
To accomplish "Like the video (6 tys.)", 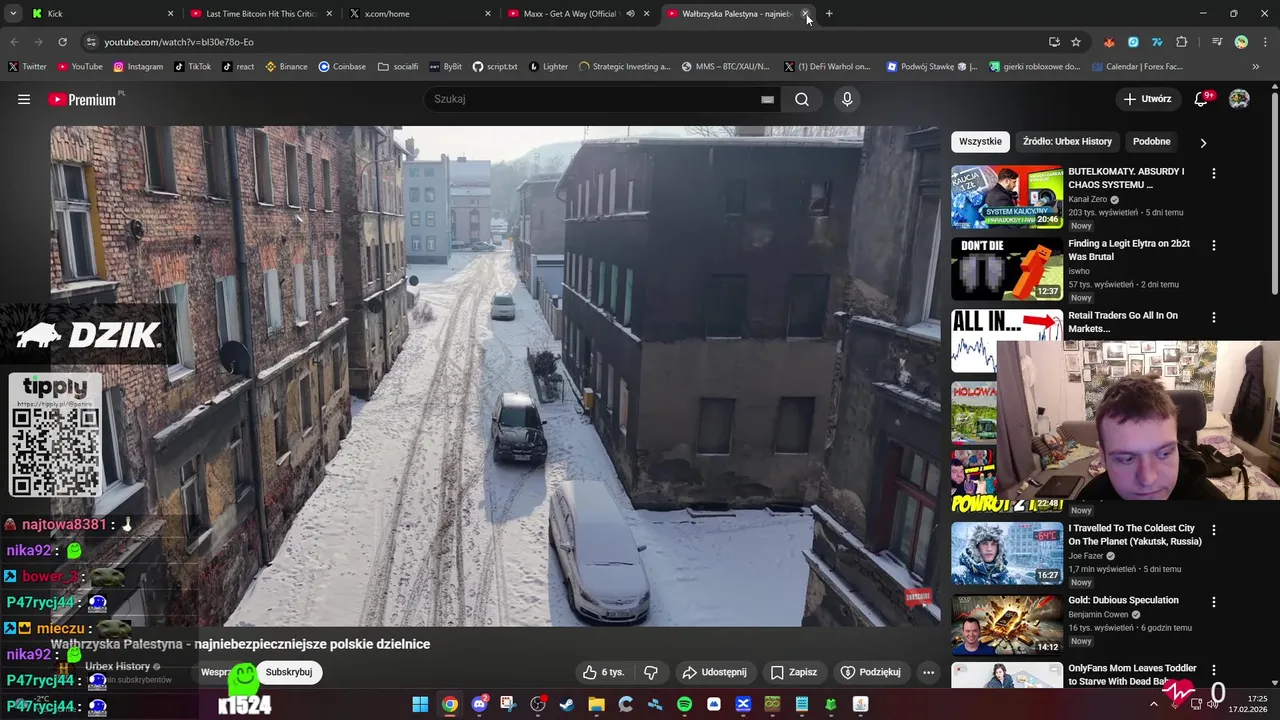I will 603,672.
